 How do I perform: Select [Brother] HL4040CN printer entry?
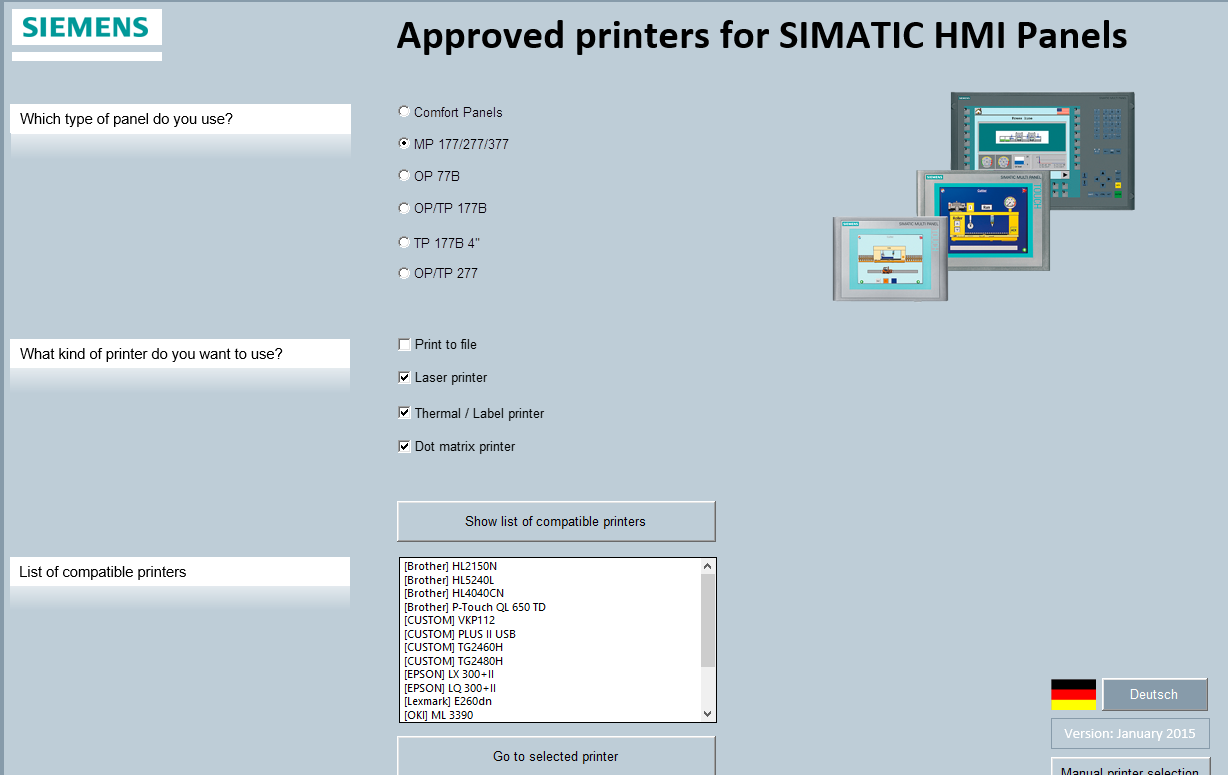(551, 593)
